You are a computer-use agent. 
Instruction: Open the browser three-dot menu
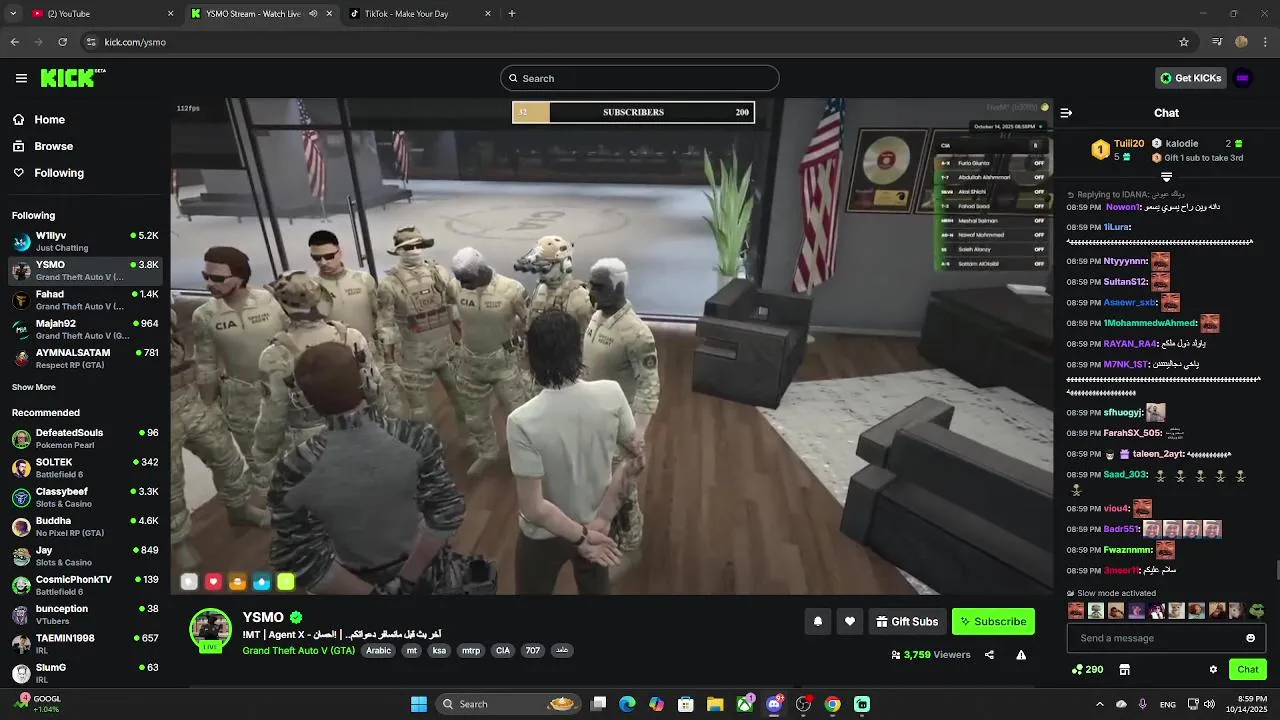1266,42
